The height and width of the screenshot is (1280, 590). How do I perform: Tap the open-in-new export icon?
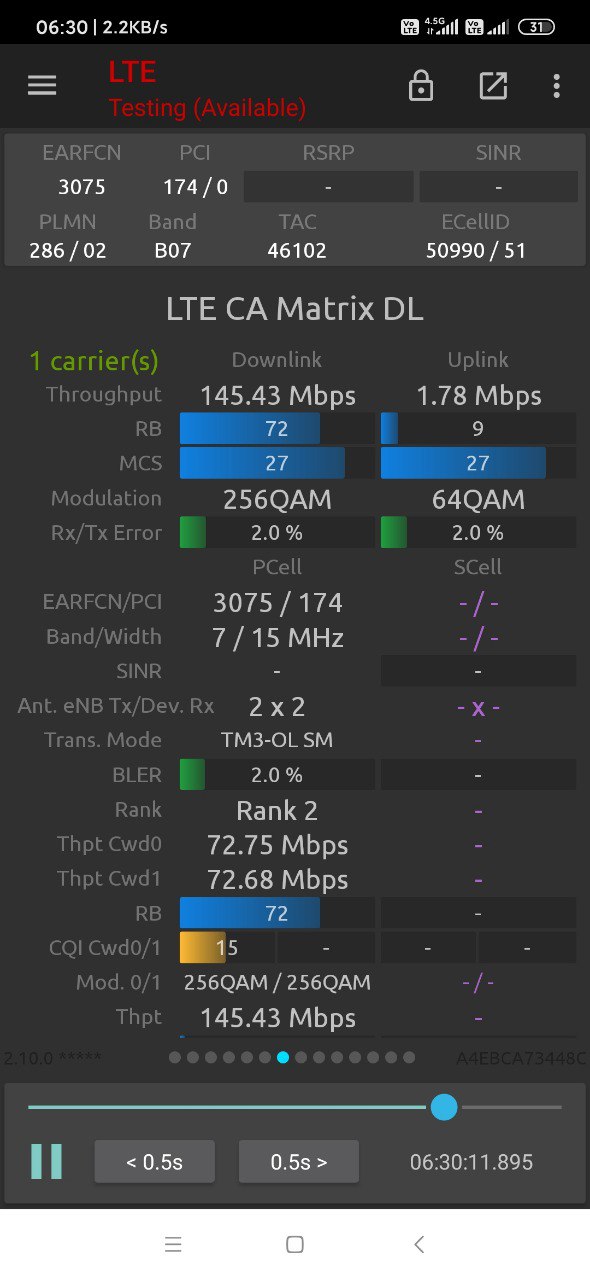coord(493,86)
